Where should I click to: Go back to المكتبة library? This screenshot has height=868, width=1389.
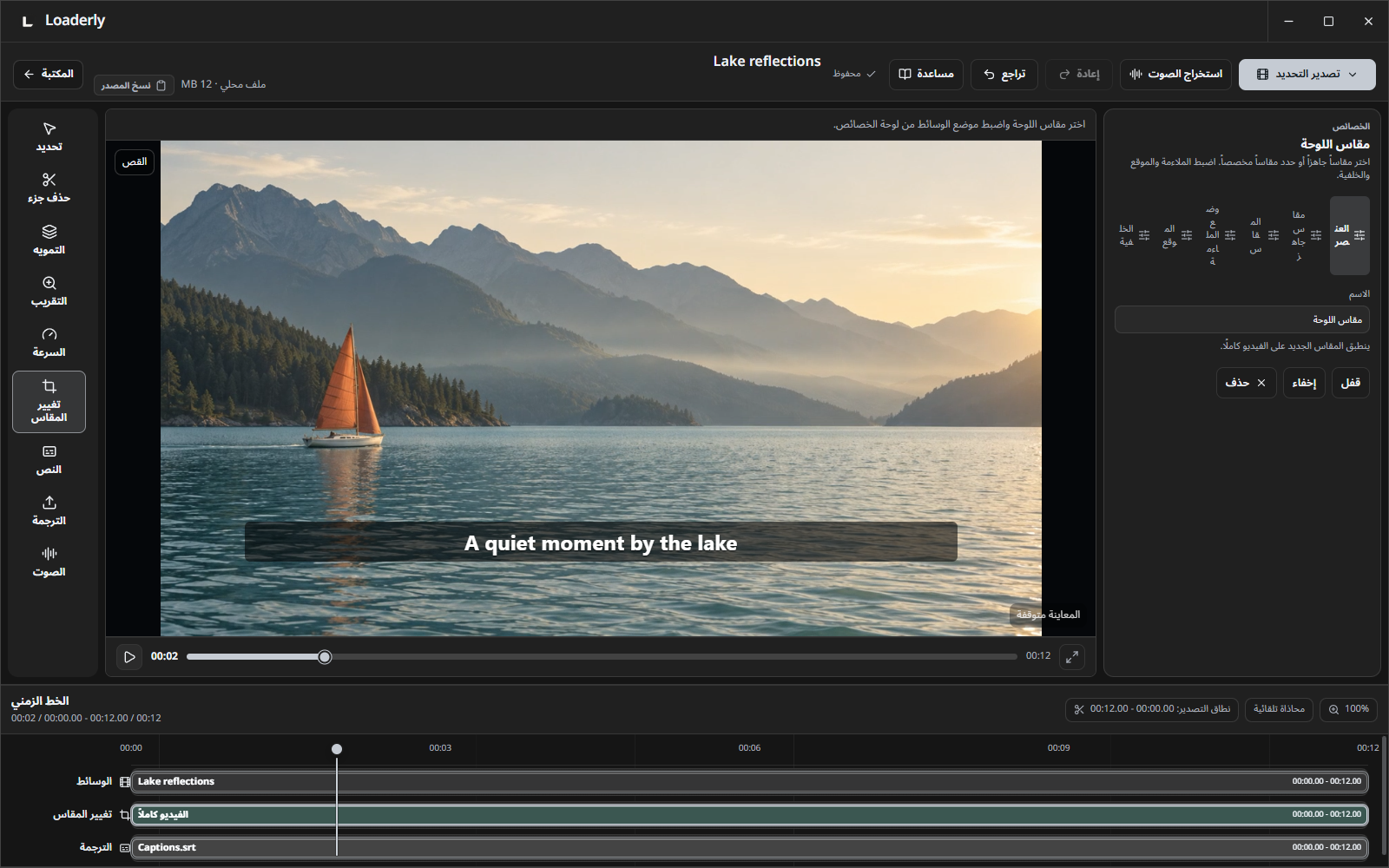pyautogui.click(x=49, y=74)
